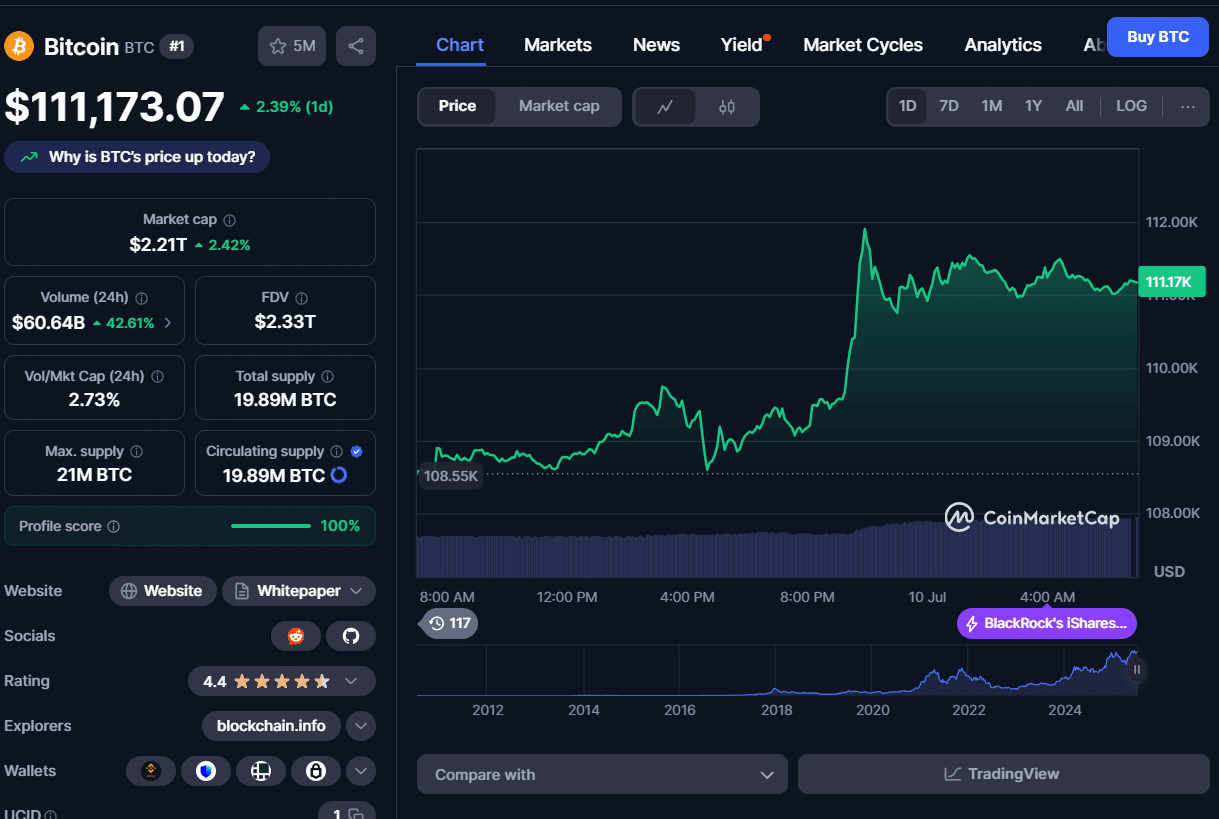
Task: Click the Total supply info icon
Action: tap(328, 377)
